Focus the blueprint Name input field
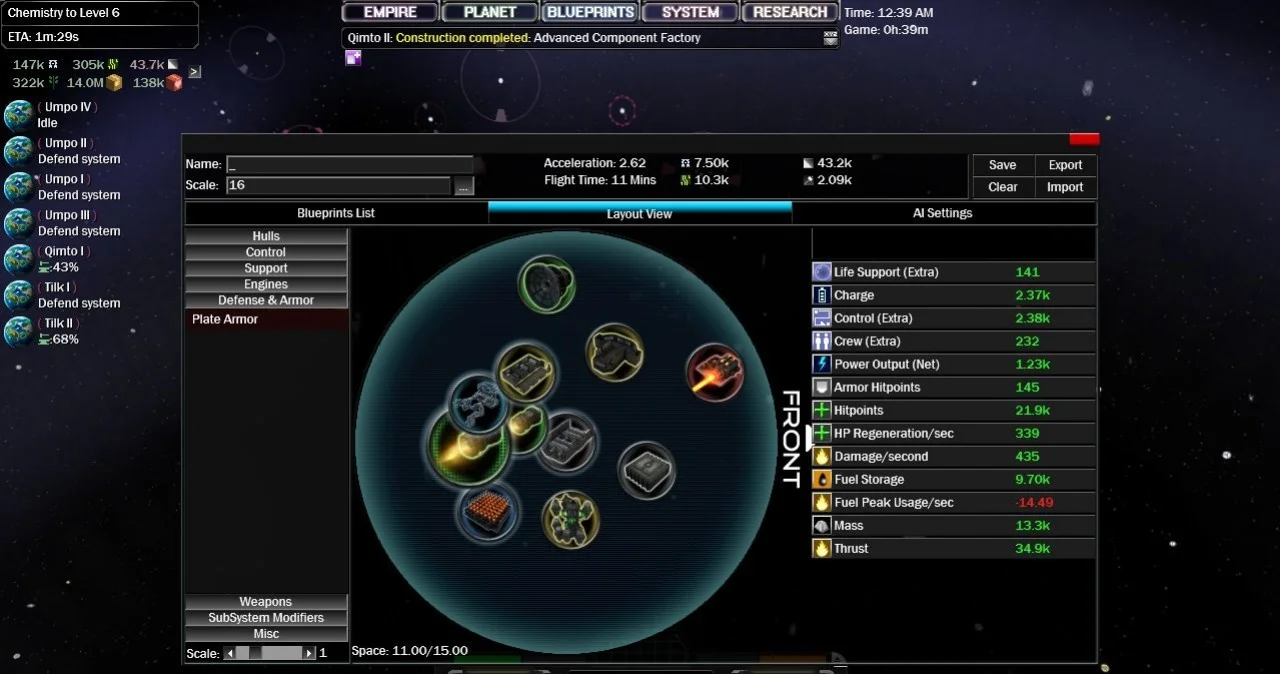The height and width of the screenshot is (674, 1280). (350, 164)
